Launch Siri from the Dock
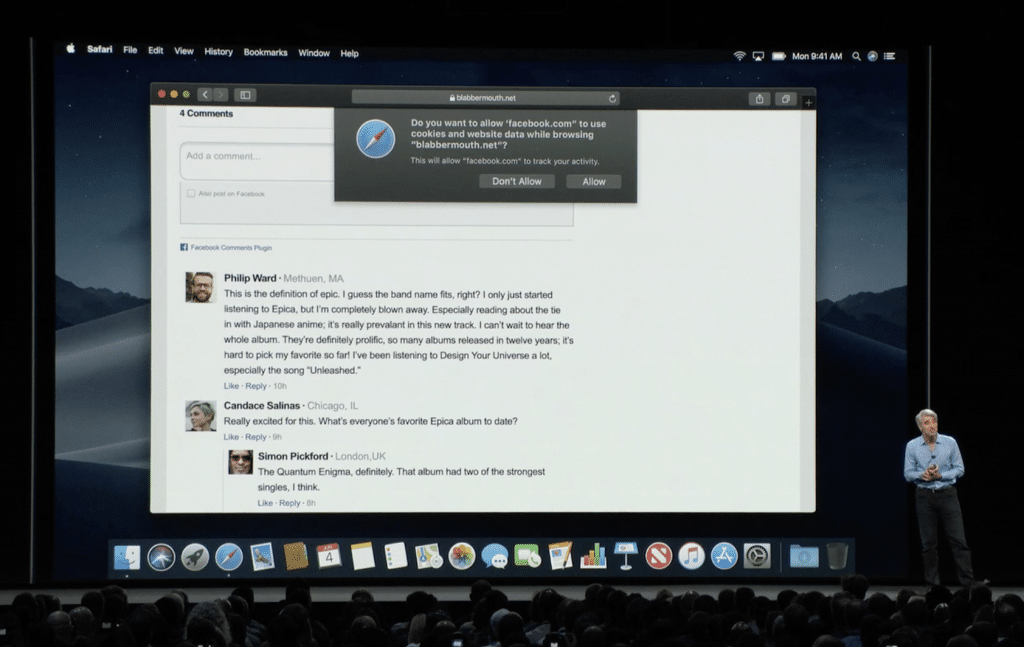The image size is (1024, 647). click(x=161, y=557)
